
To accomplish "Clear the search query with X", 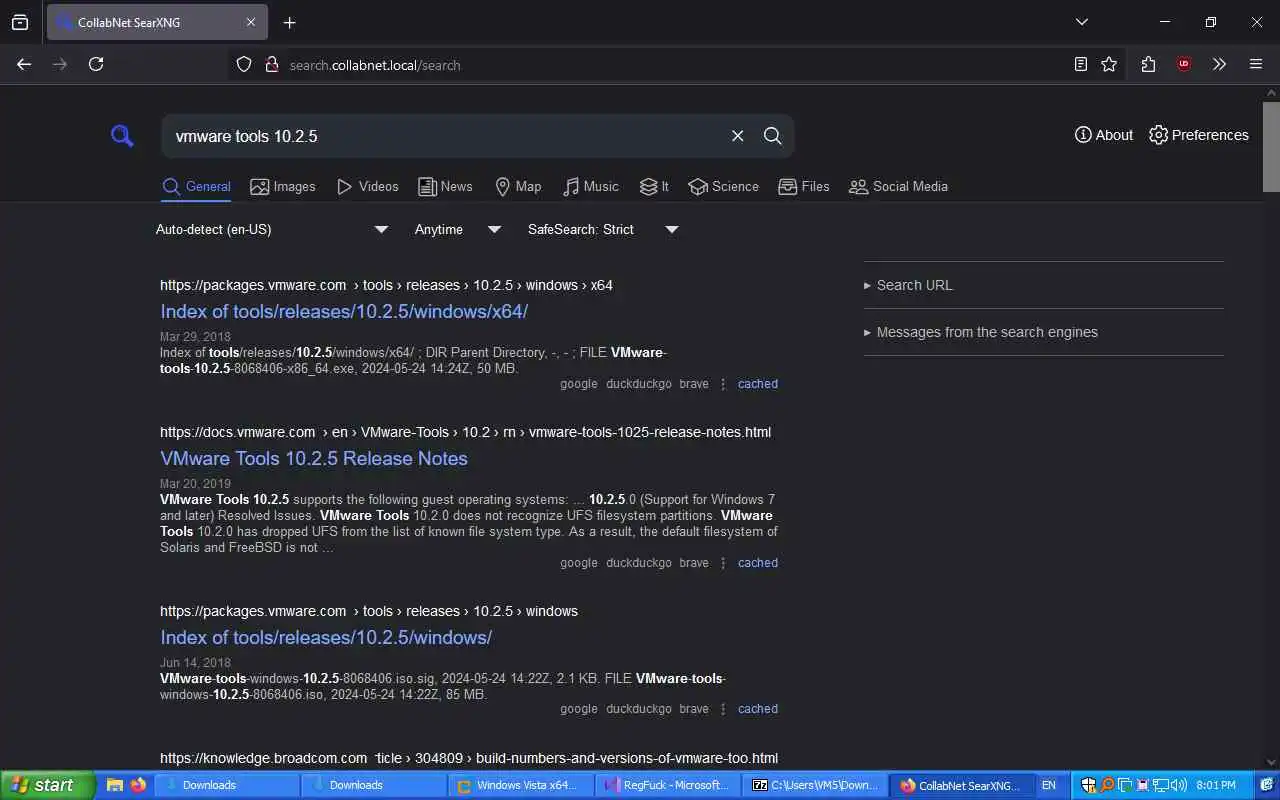I will click(x=737, y=136).
